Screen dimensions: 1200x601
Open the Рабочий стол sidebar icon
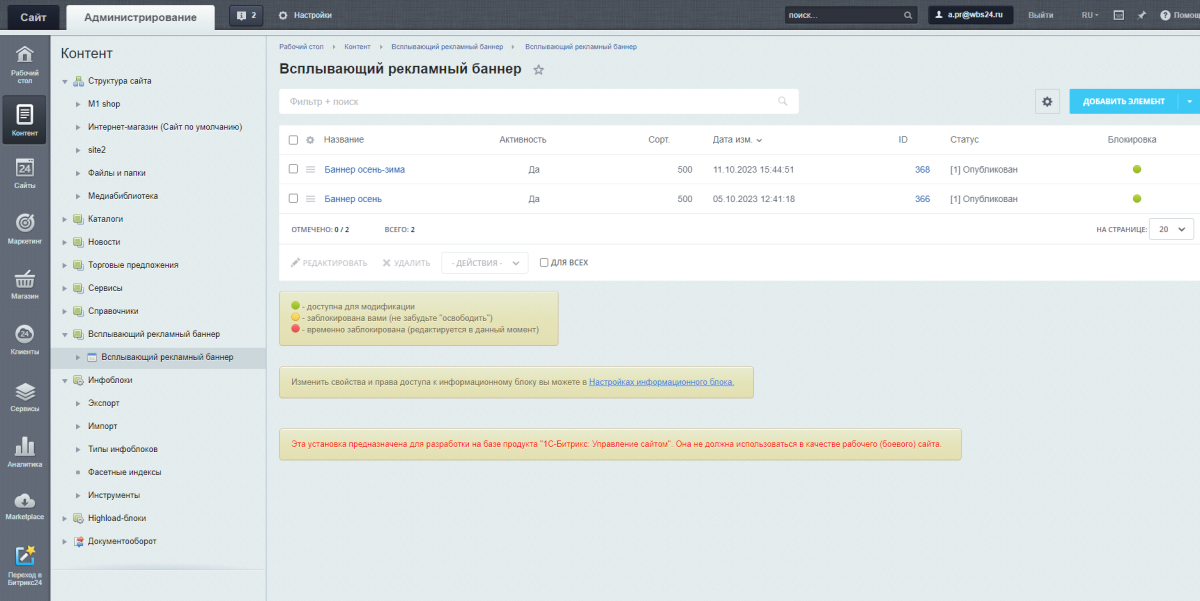click(x=25, y=61)
